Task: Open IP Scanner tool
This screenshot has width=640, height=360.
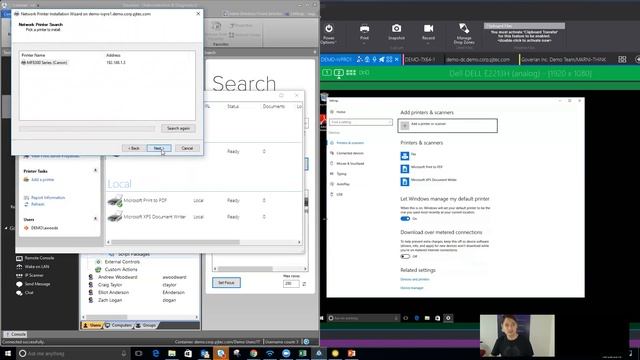Action: [30, 276]
